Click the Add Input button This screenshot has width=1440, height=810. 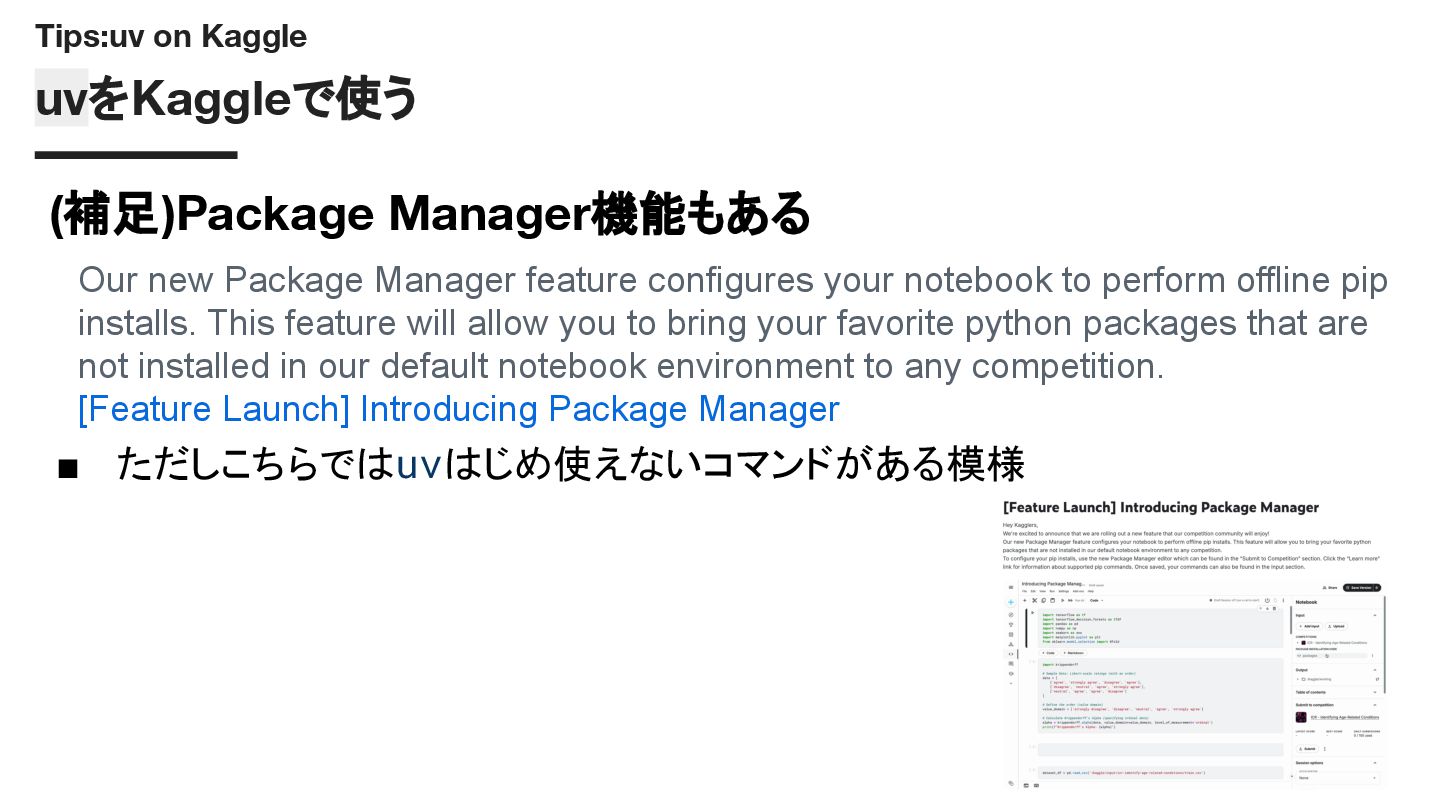(x=1309, y=626)
